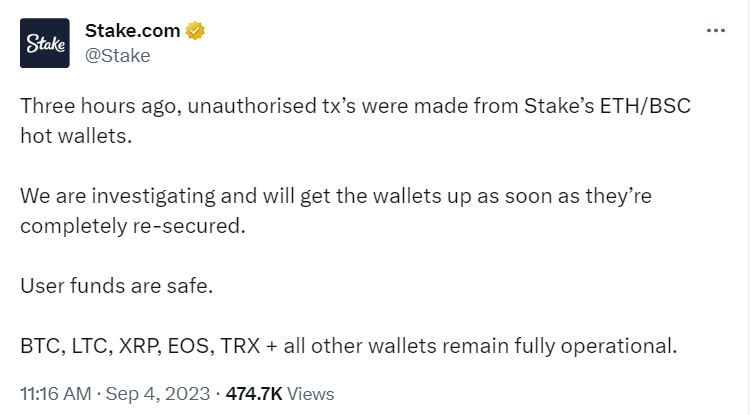
Task: Click the 'hot wallets.' text line
Action: pos(76,136)
